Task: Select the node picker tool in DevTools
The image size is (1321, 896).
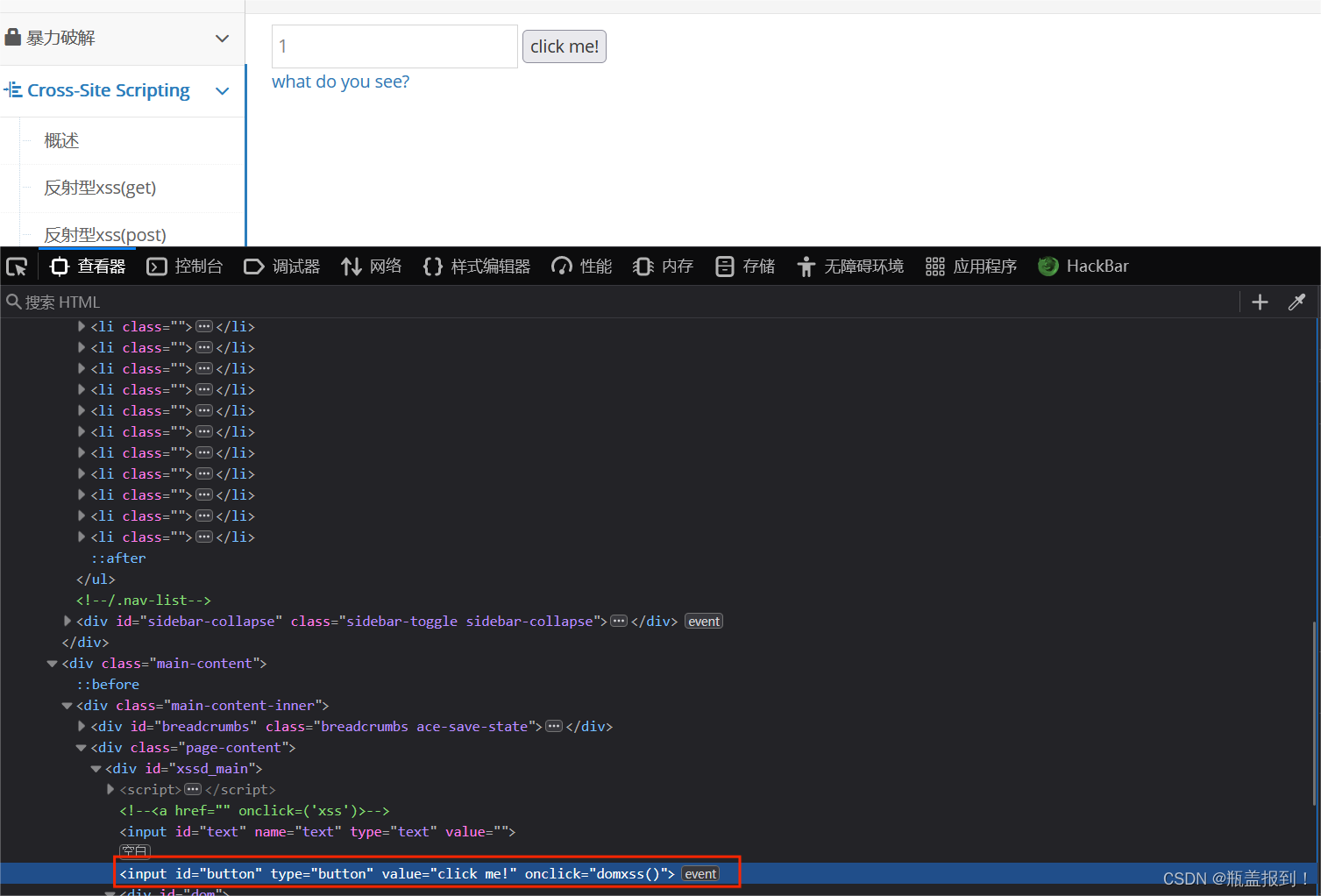Action: point(16,266)
